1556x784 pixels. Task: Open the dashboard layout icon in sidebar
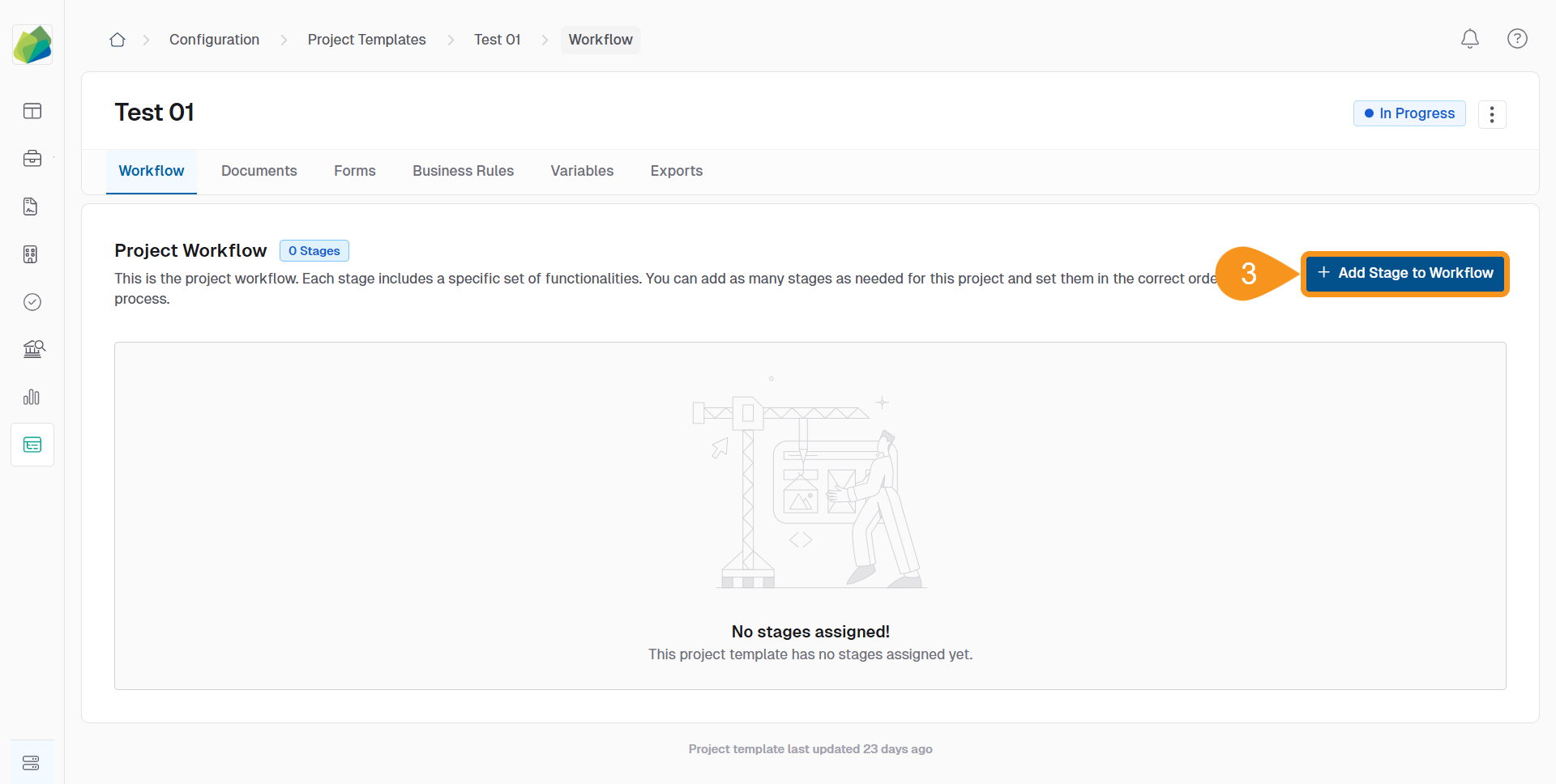point(32,111)
